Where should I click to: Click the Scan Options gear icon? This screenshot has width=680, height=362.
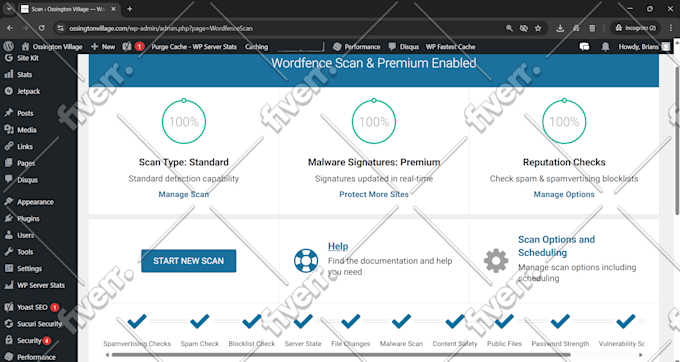click(x=496, y=261)
